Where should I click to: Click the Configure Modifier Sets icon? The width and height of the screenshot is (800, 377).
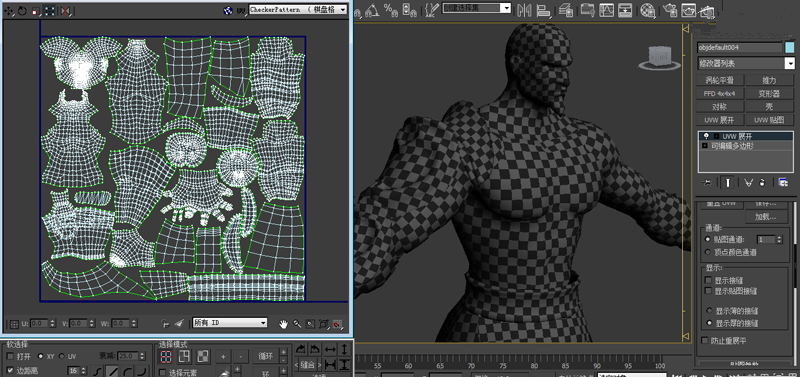[x=784, y=182]
